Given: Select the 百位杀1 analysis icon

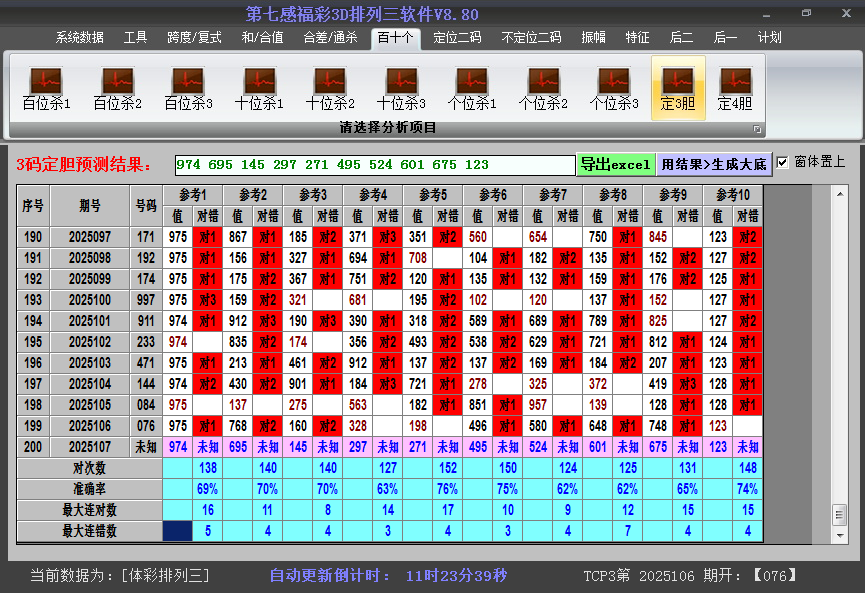Looking at the screenshot, I should pos(46,88).
